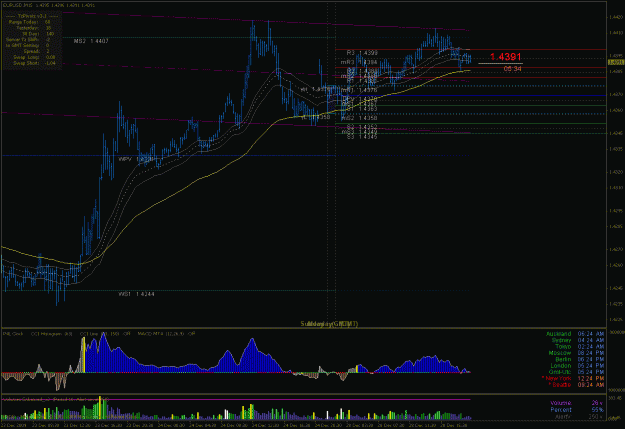625x429 pixels.
Task: Click the Volume readout in volume panel
Action: point(576,403)
